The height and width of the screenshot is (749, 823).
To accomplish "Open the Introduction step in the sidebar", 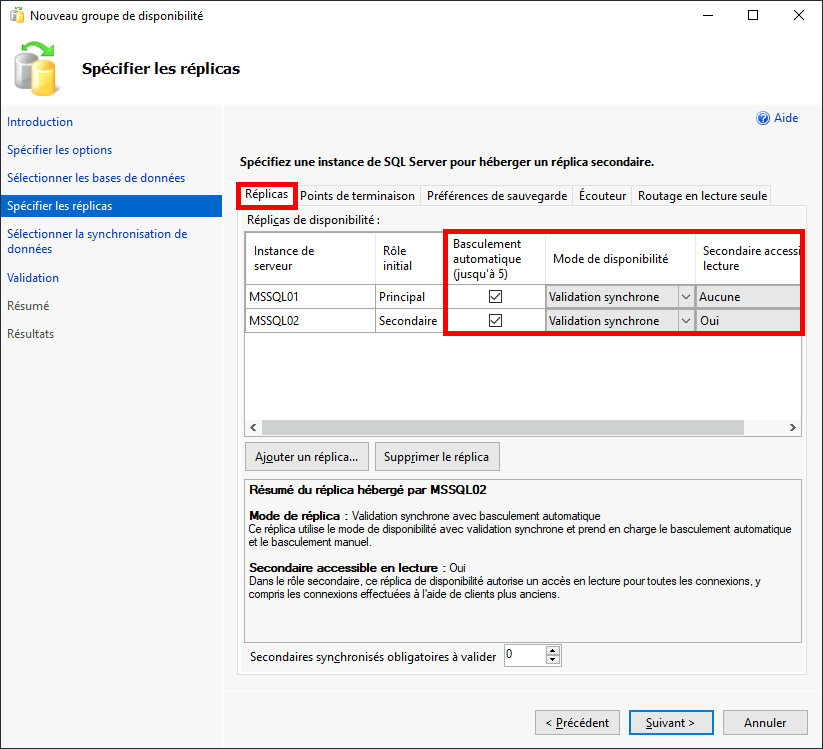I will pos(40,121).
